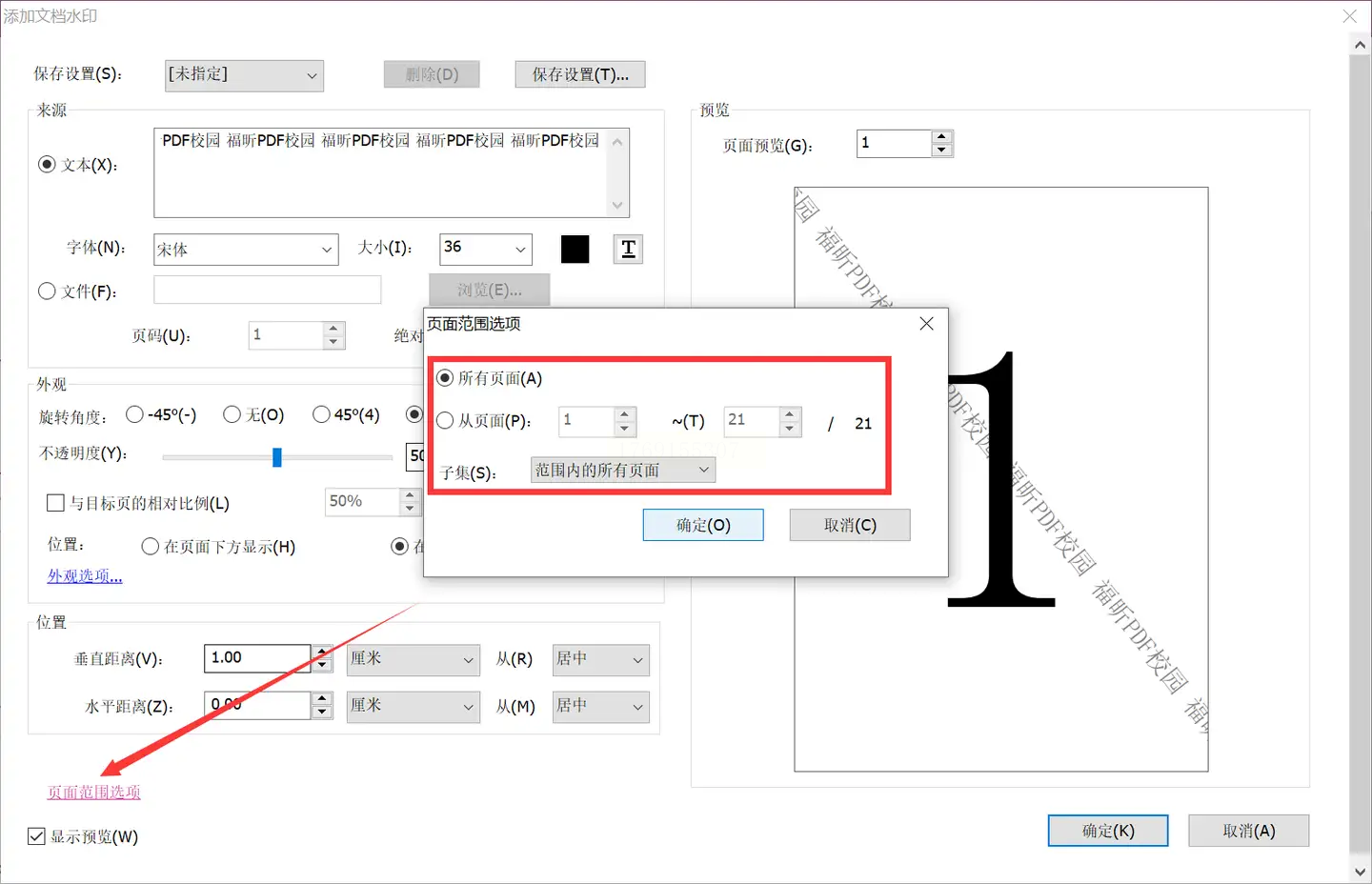The height and width of the screenshot is (884, 1372).
Task: Click the 不透明度 slider handle
Action: (277, 457)
